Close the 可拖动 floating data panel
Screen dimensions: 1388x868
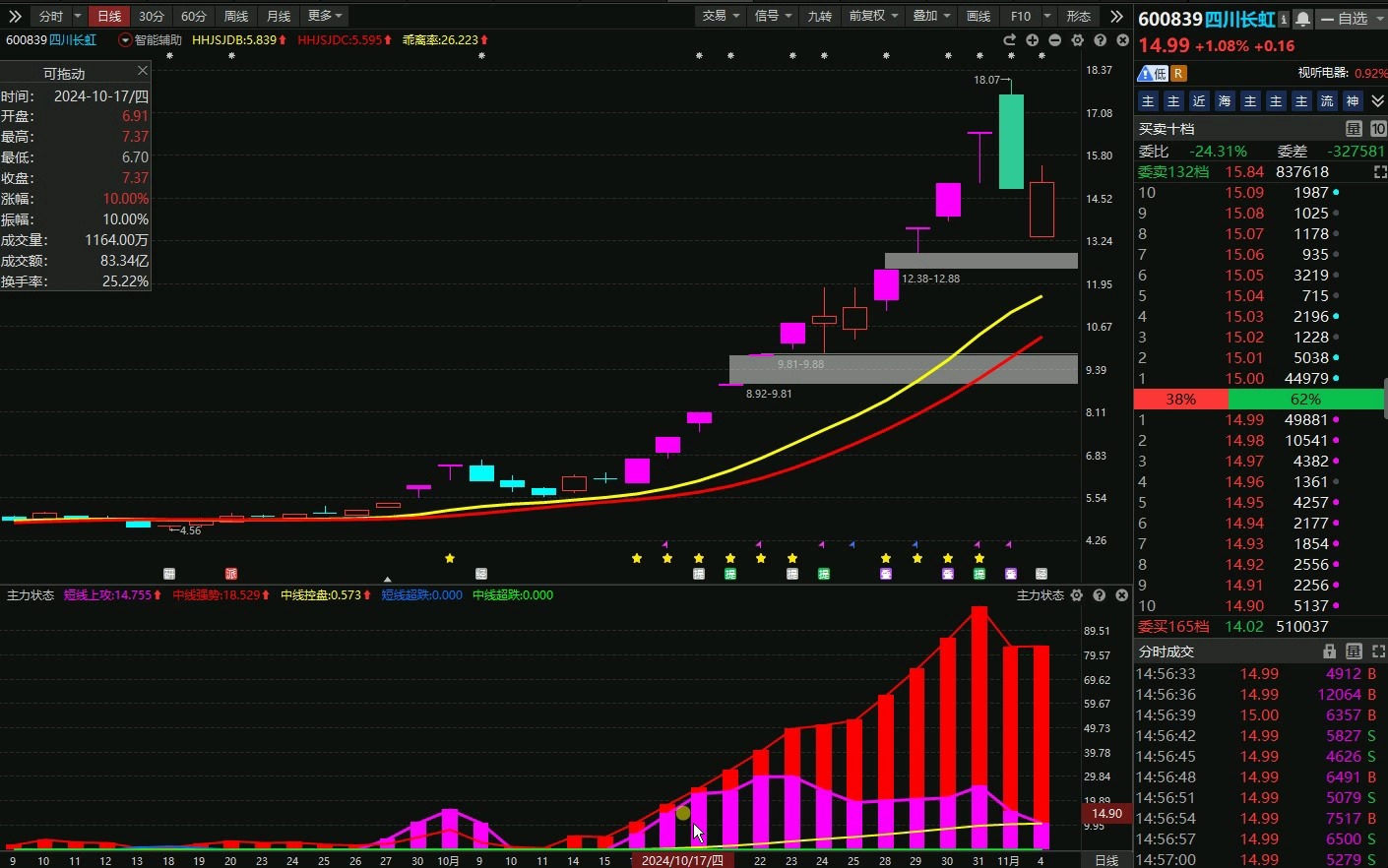tap(142, 71)
